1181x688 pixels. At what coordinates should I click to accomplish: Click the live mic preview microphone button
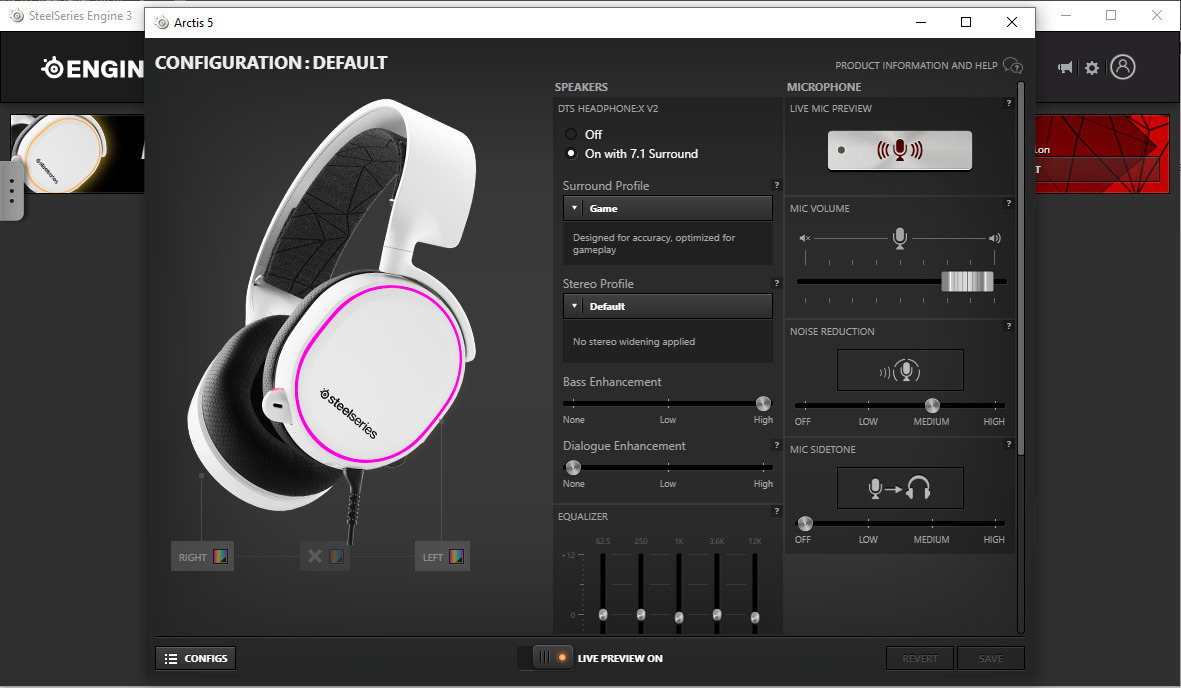[x=899, y=150]
